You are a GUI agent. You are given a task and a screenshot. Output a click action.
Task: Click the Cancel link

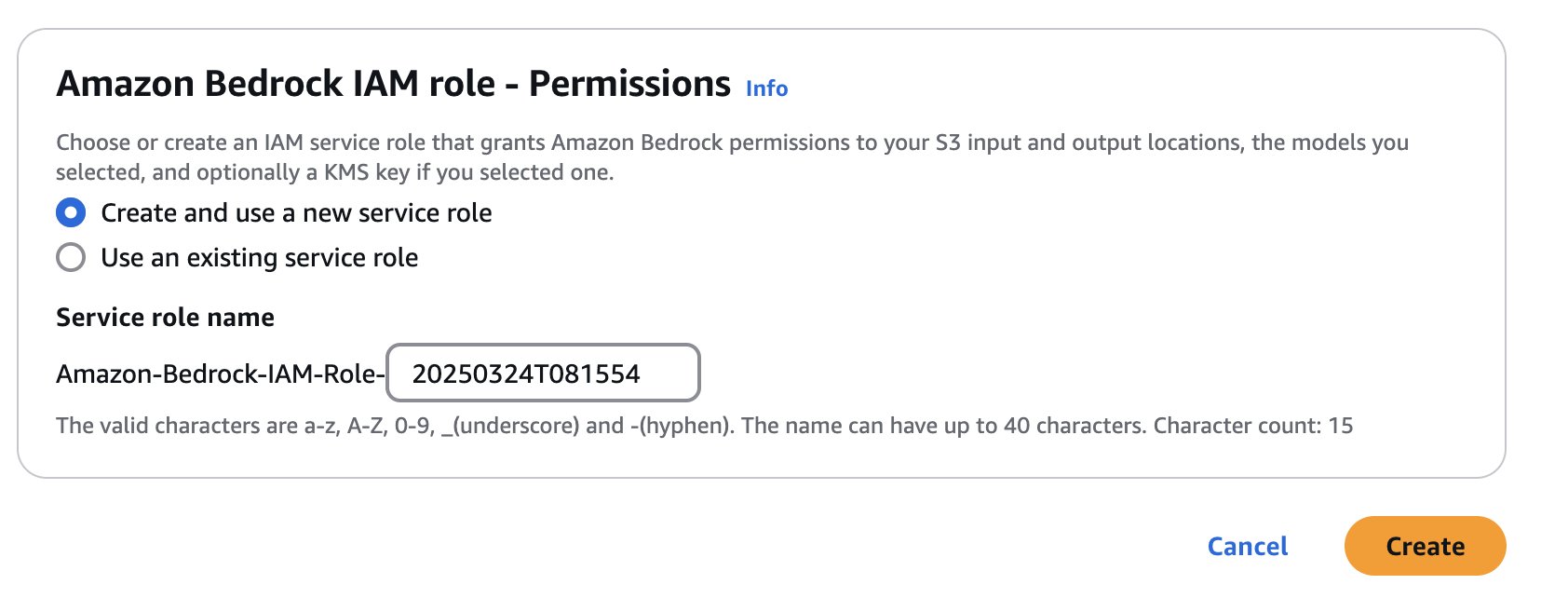(1248, 546)
